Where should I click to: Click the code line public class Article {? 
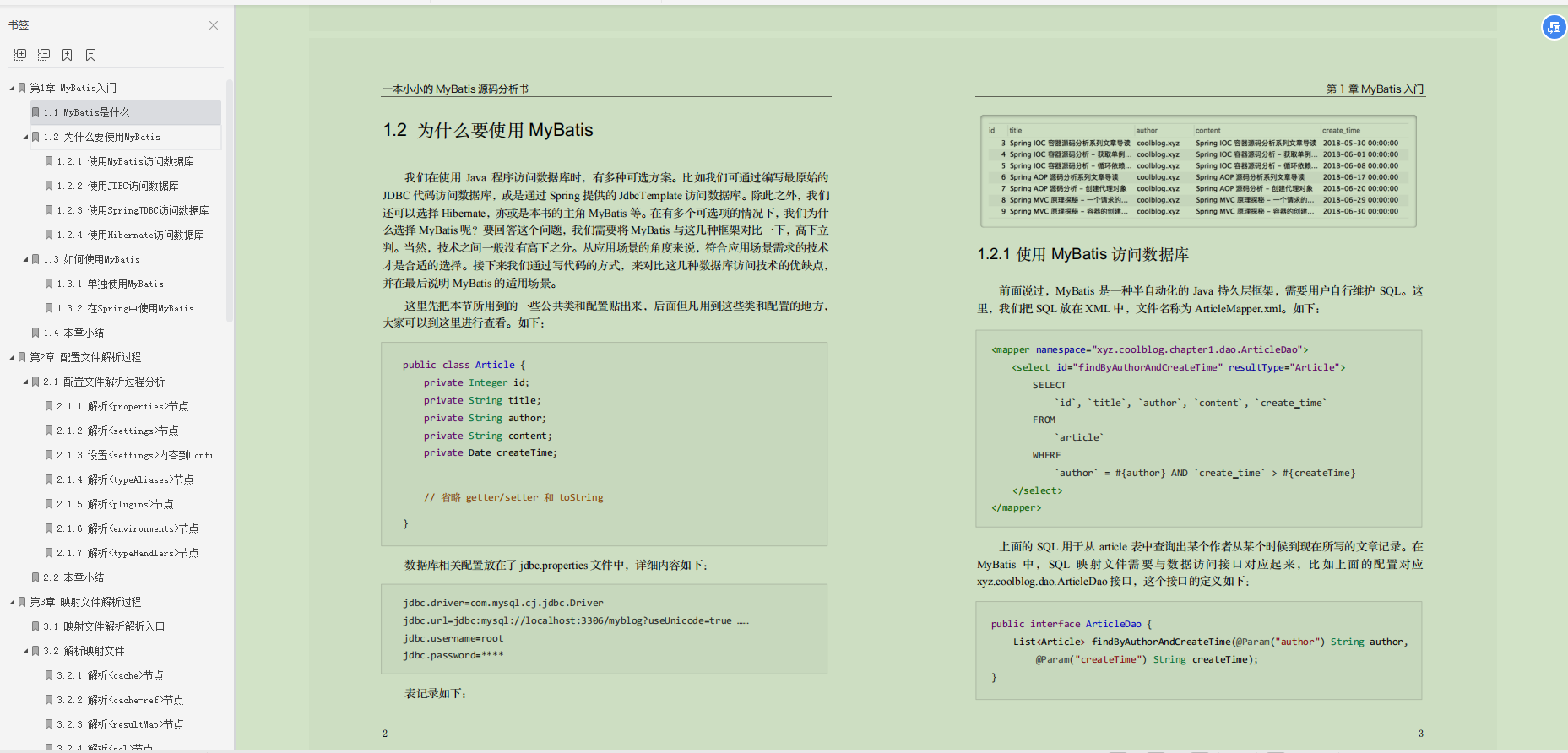pyautogui.click(x=464, y=365)
